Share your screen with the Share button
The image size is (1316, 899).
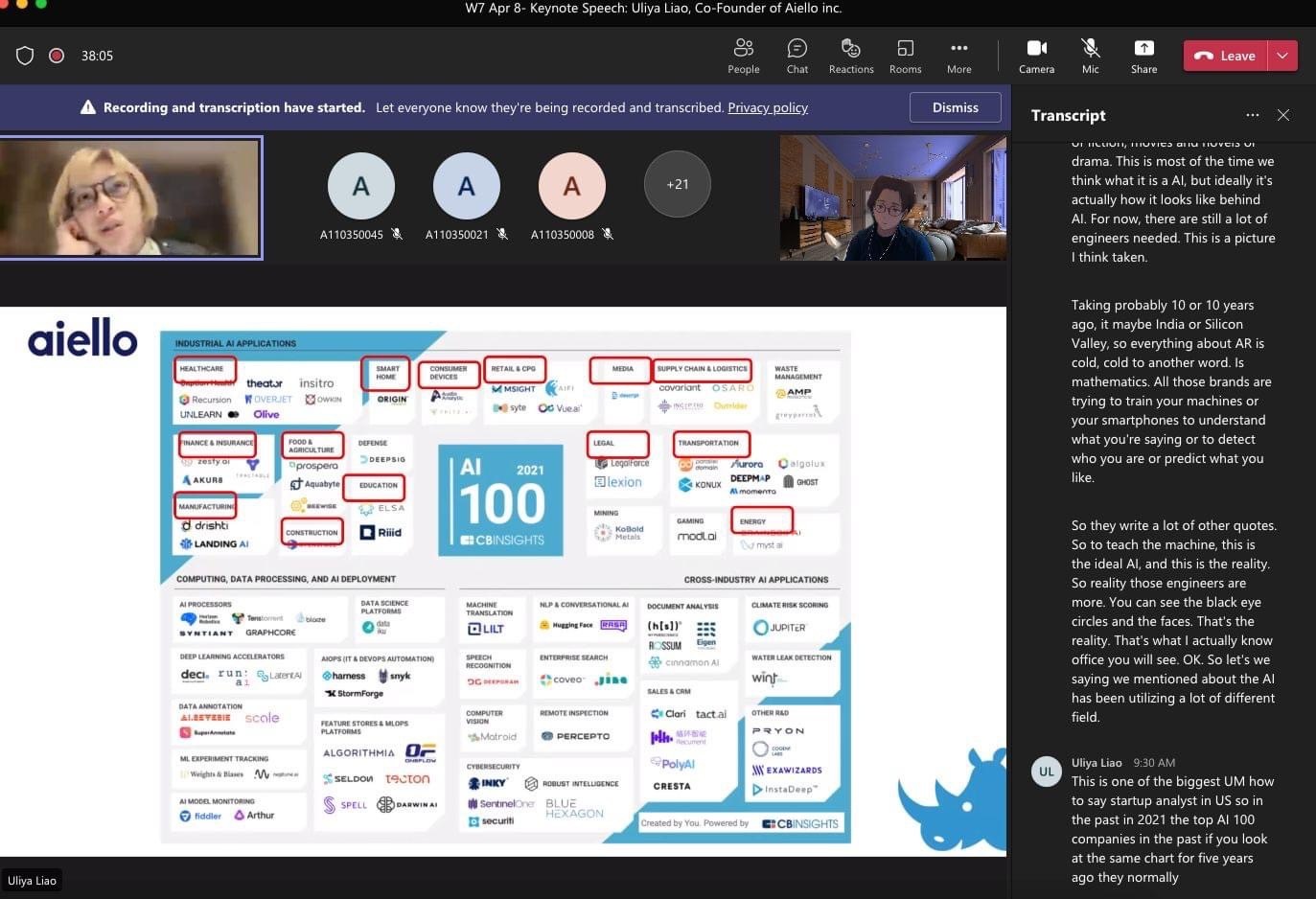1143,56
